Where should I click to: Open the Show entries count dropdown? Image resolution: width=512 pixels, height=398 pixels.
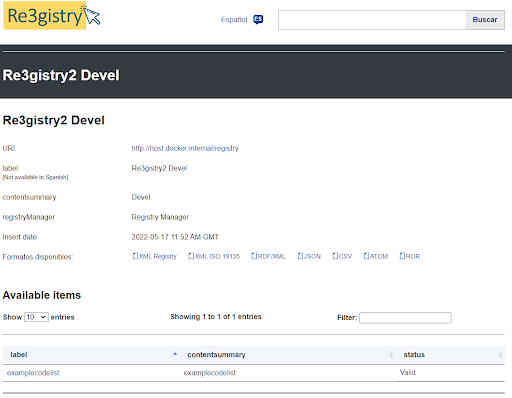[36, 317]
